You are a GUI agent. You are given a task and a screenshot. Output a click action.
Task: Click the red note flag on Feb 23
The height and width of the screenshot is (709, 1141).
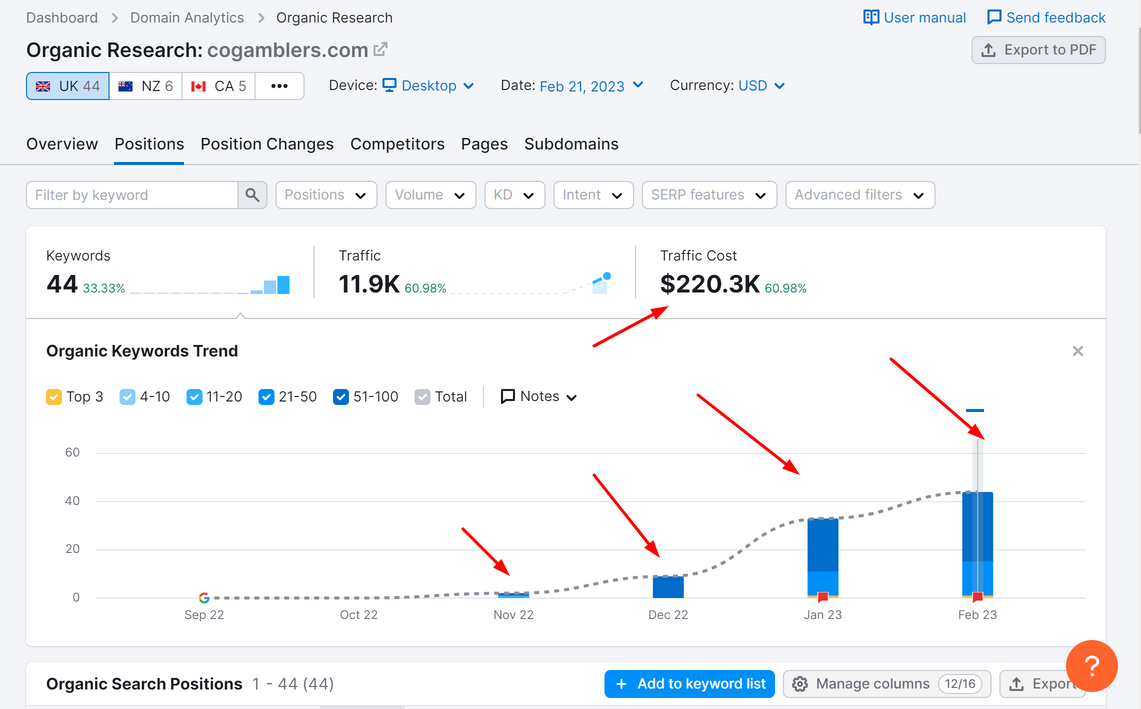point(977,597)
